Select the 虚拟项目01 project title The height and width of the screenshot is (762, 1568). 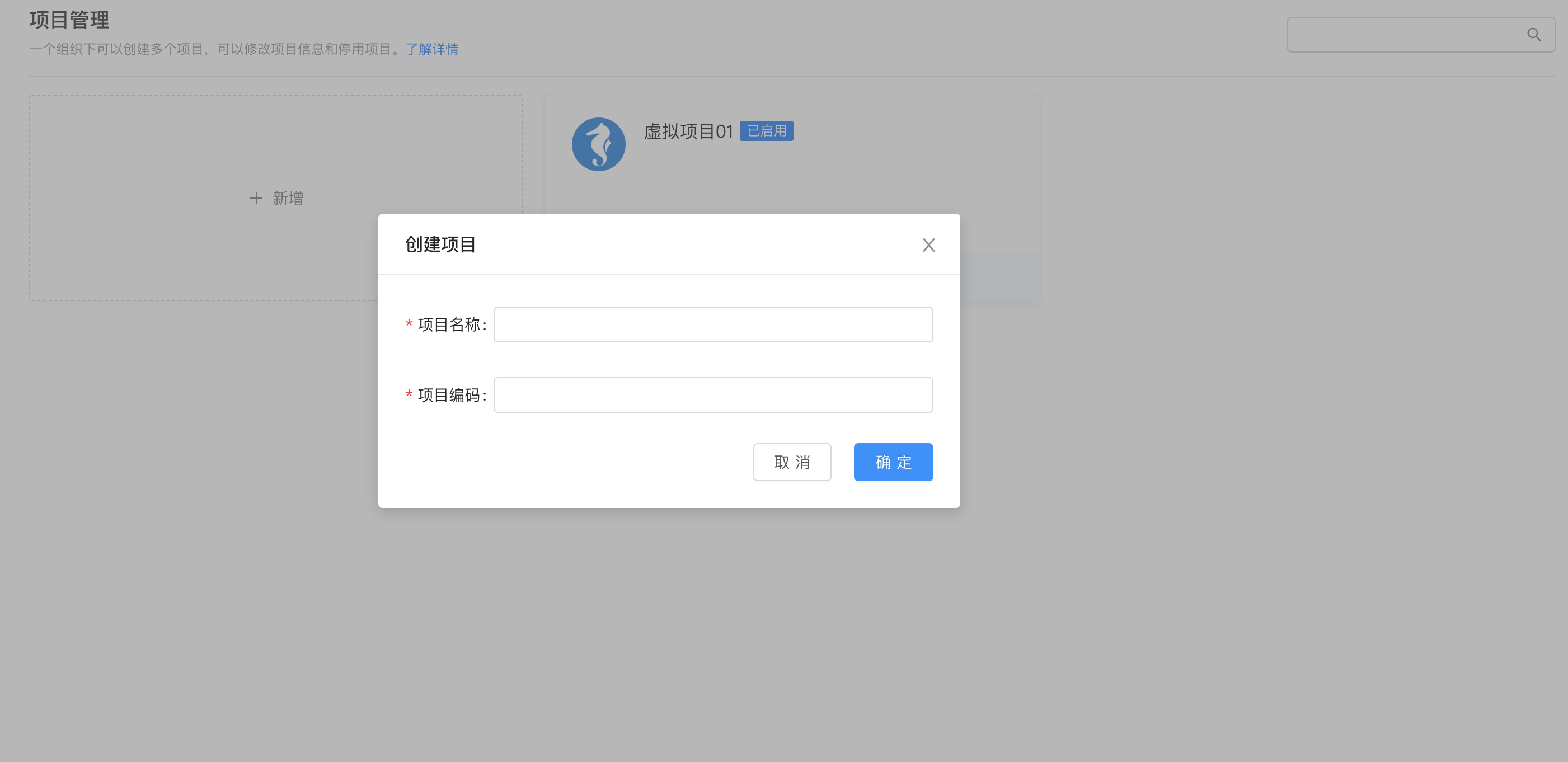pos(688,131)
